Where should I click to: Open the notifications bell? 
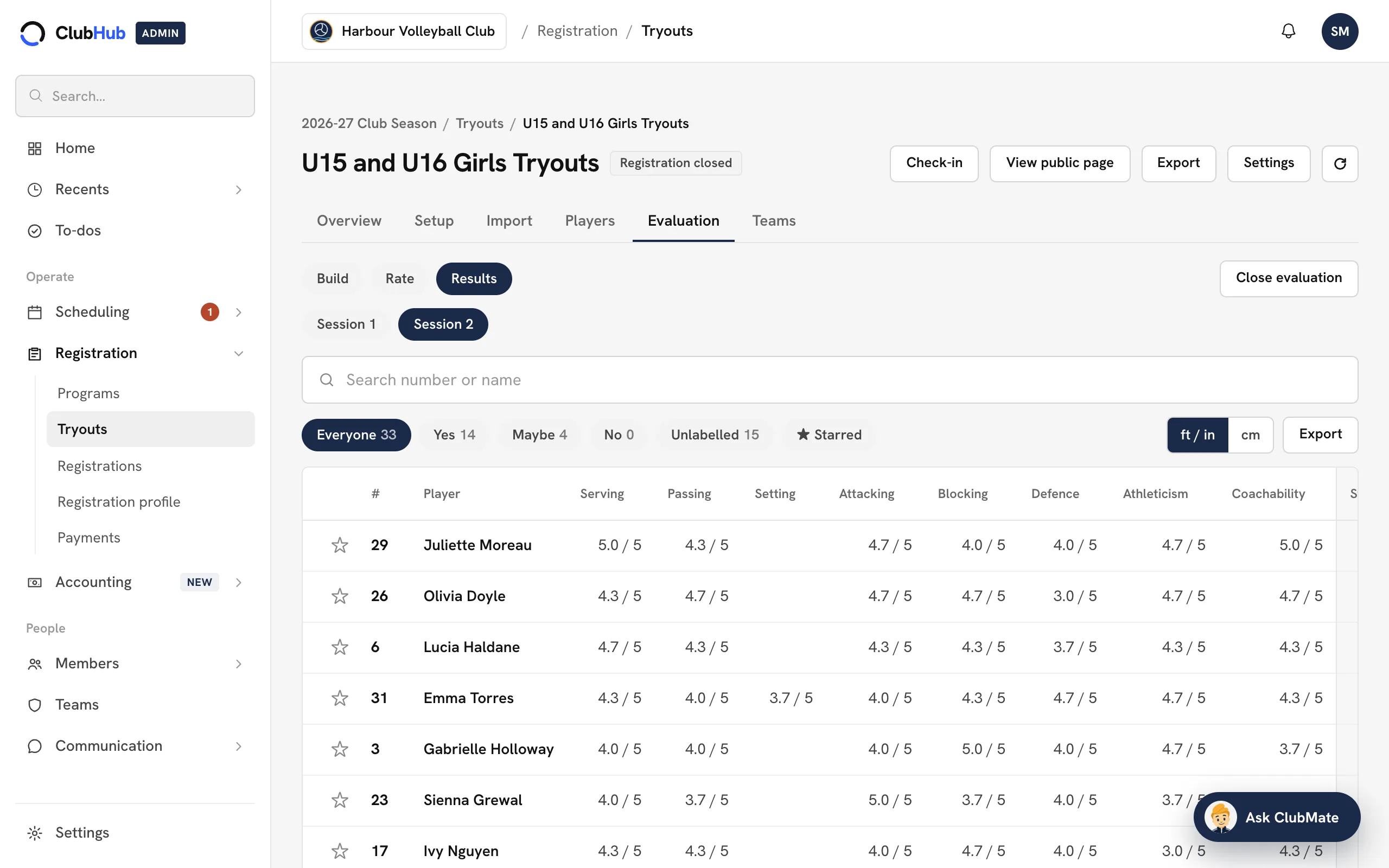click(x=1288, y=31)
